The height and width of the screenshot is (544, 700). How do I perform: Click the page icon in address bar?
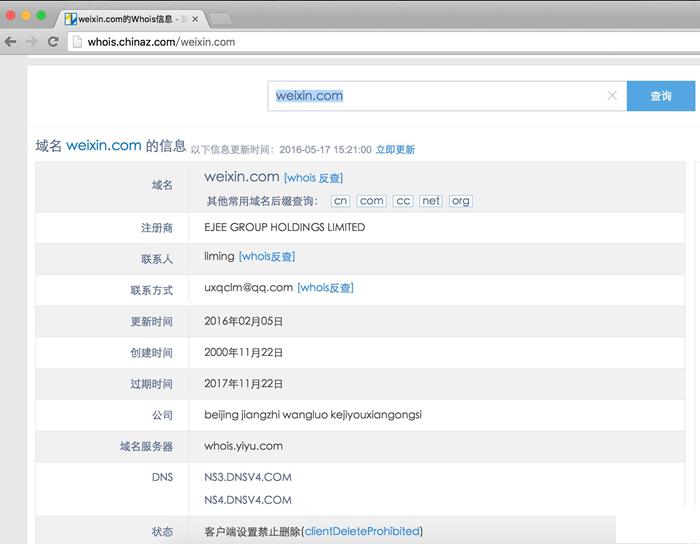(77, 42)
